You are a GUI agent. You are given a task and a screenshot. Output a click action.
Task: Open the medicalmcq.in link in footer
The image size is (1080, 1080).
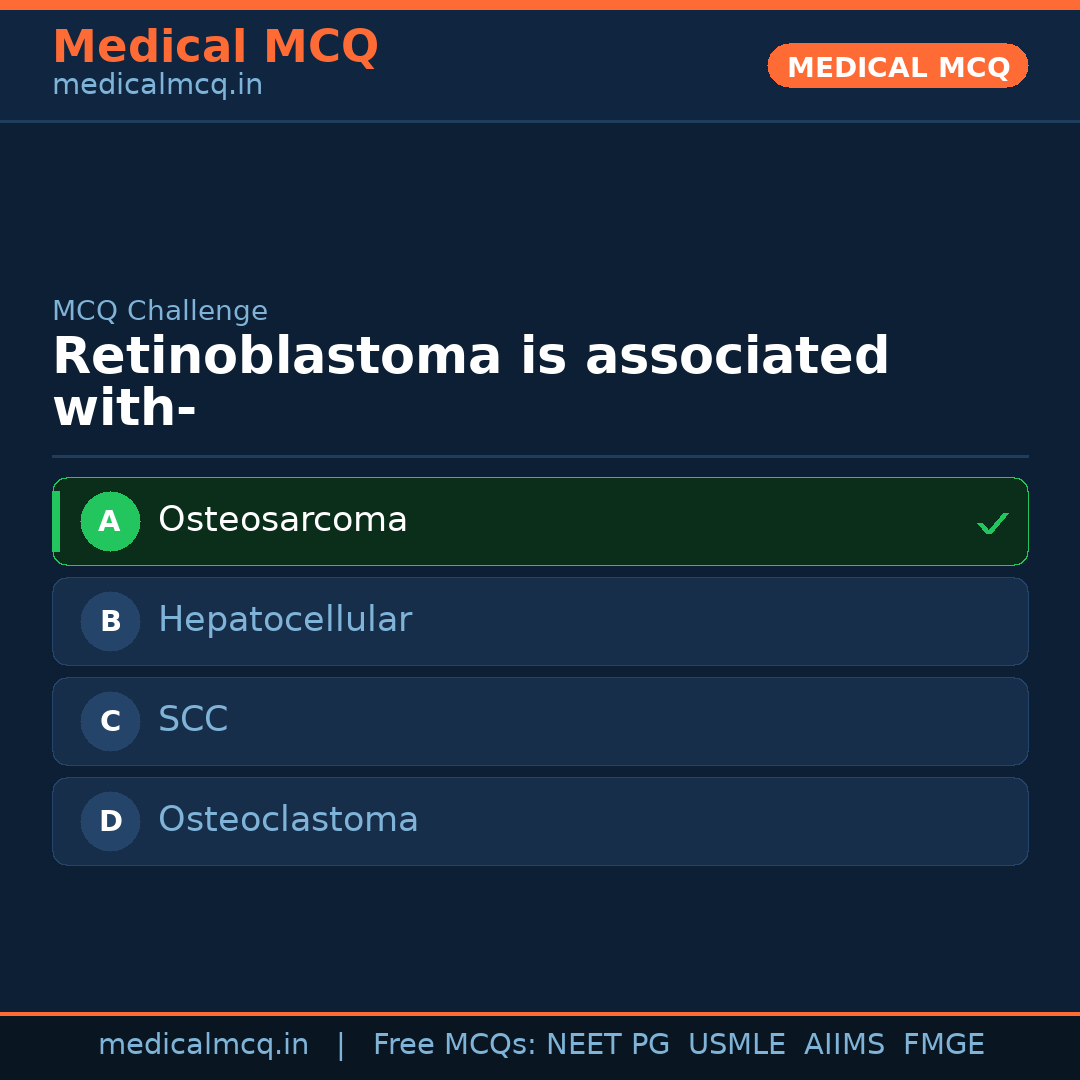pos(203,1045)
